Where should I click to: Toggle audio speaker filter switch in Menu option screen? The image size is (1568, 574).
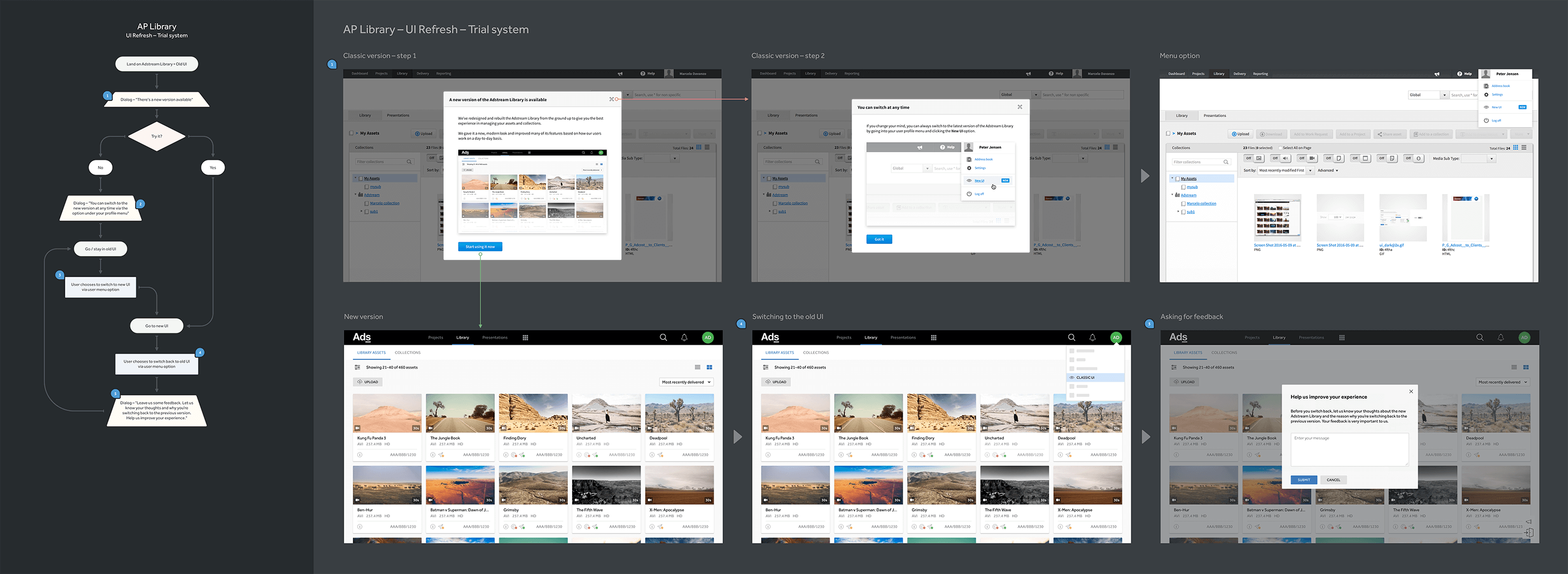(1281, 158)
